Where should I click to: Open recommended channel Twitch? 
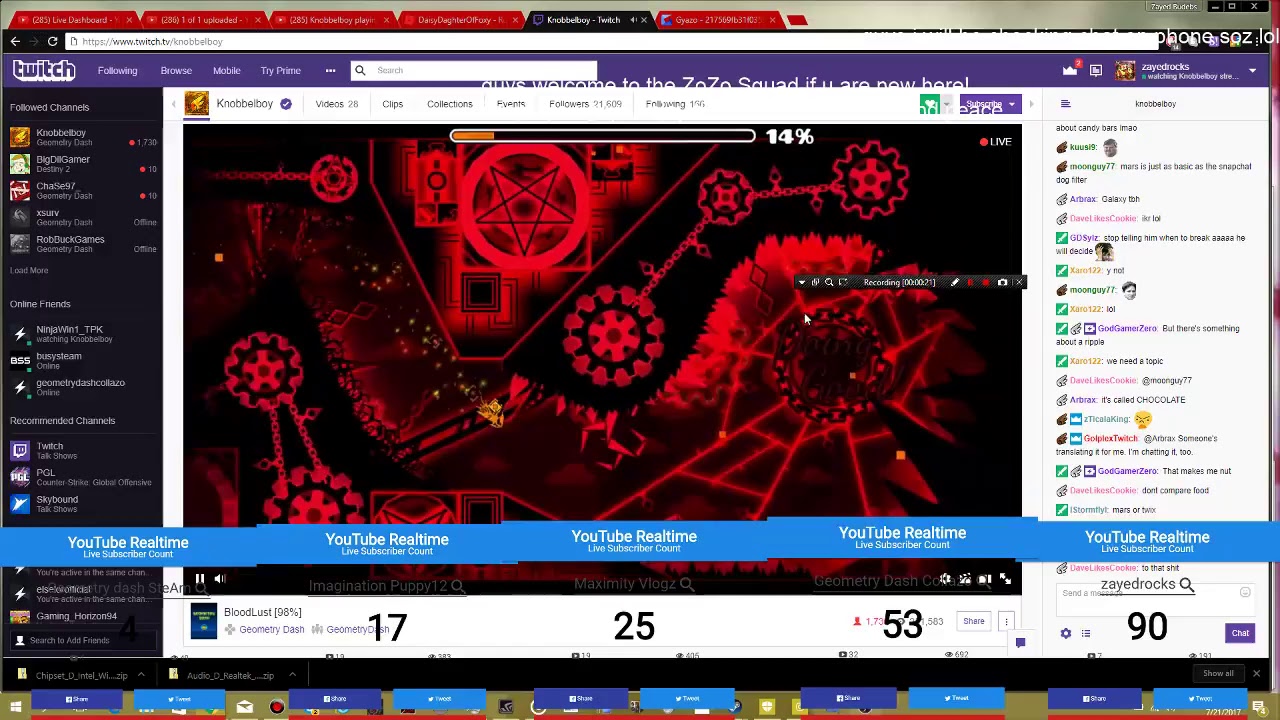[82, 451]
